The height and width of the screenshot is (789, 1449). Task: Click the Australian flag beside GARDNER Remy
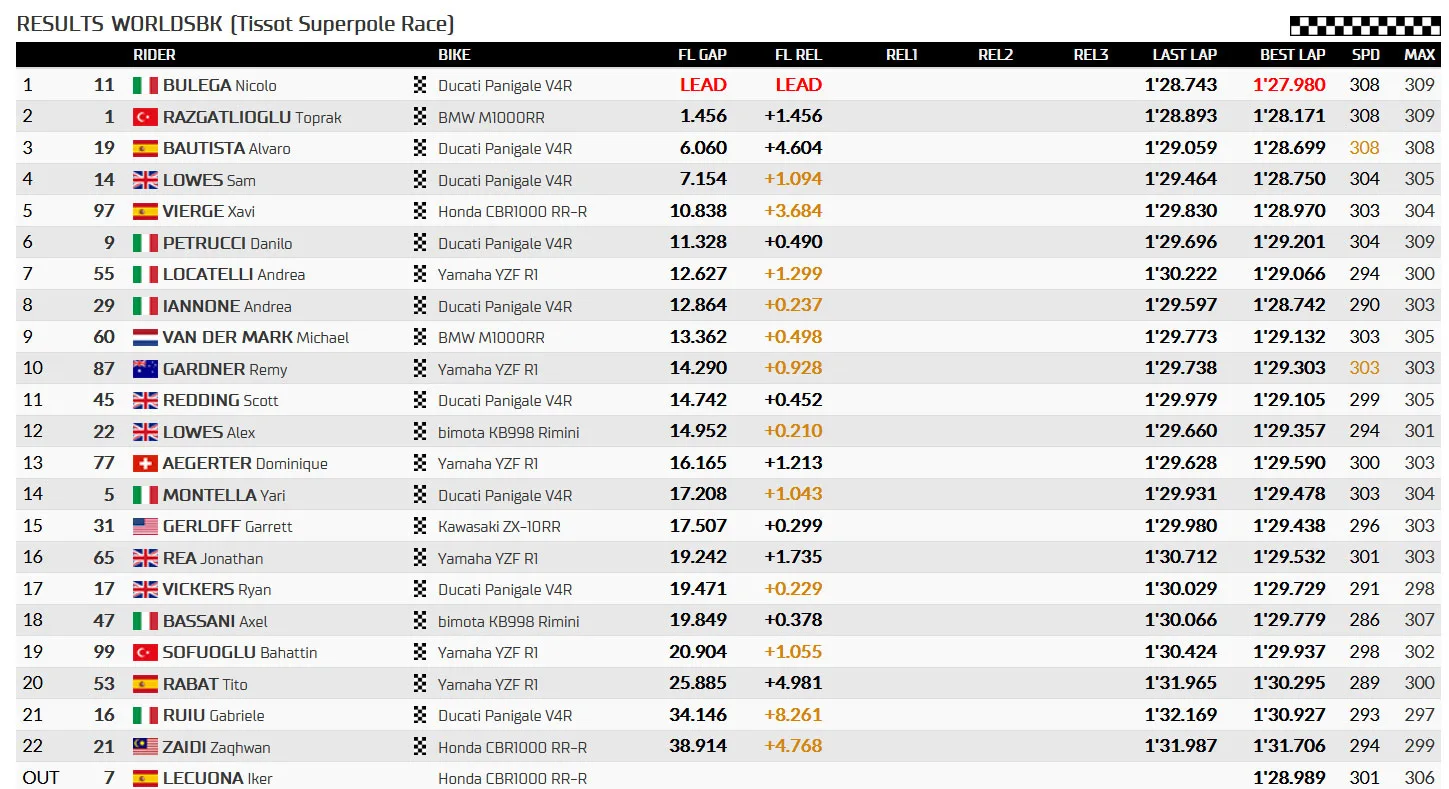pos(145,369)
